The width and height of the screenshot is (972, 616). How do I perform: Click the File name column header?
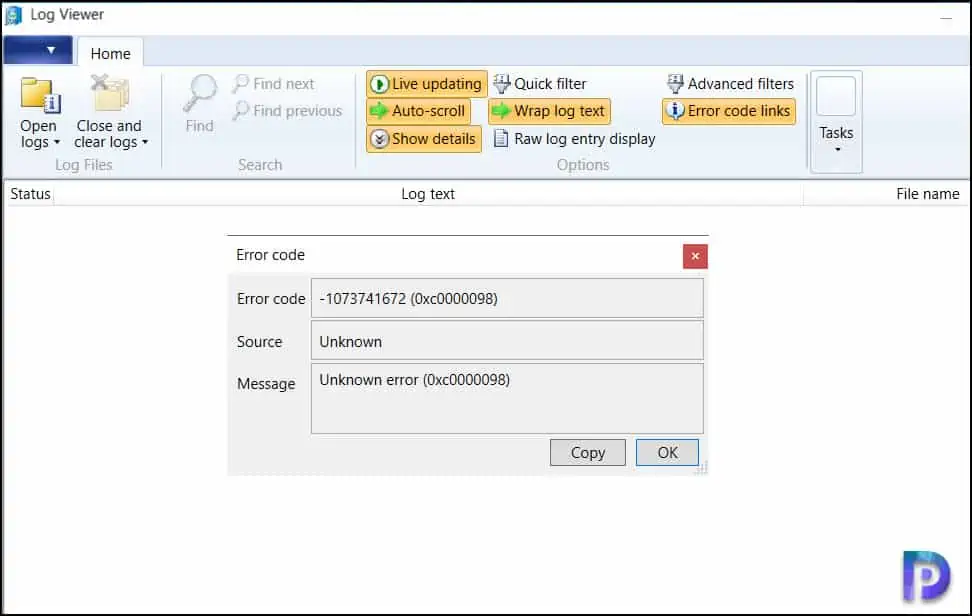point(886,194)
